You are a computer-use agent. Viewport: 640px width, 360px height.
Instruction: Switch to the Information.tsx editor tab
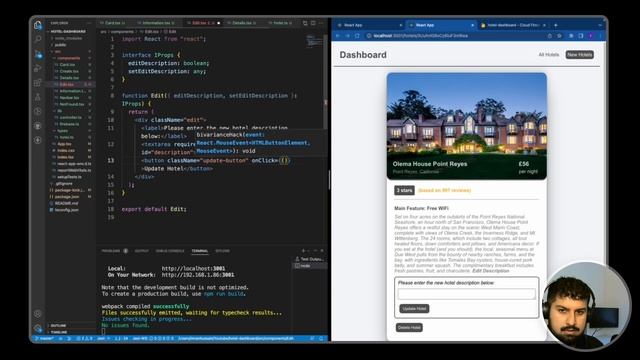click(x=155, y=23)
